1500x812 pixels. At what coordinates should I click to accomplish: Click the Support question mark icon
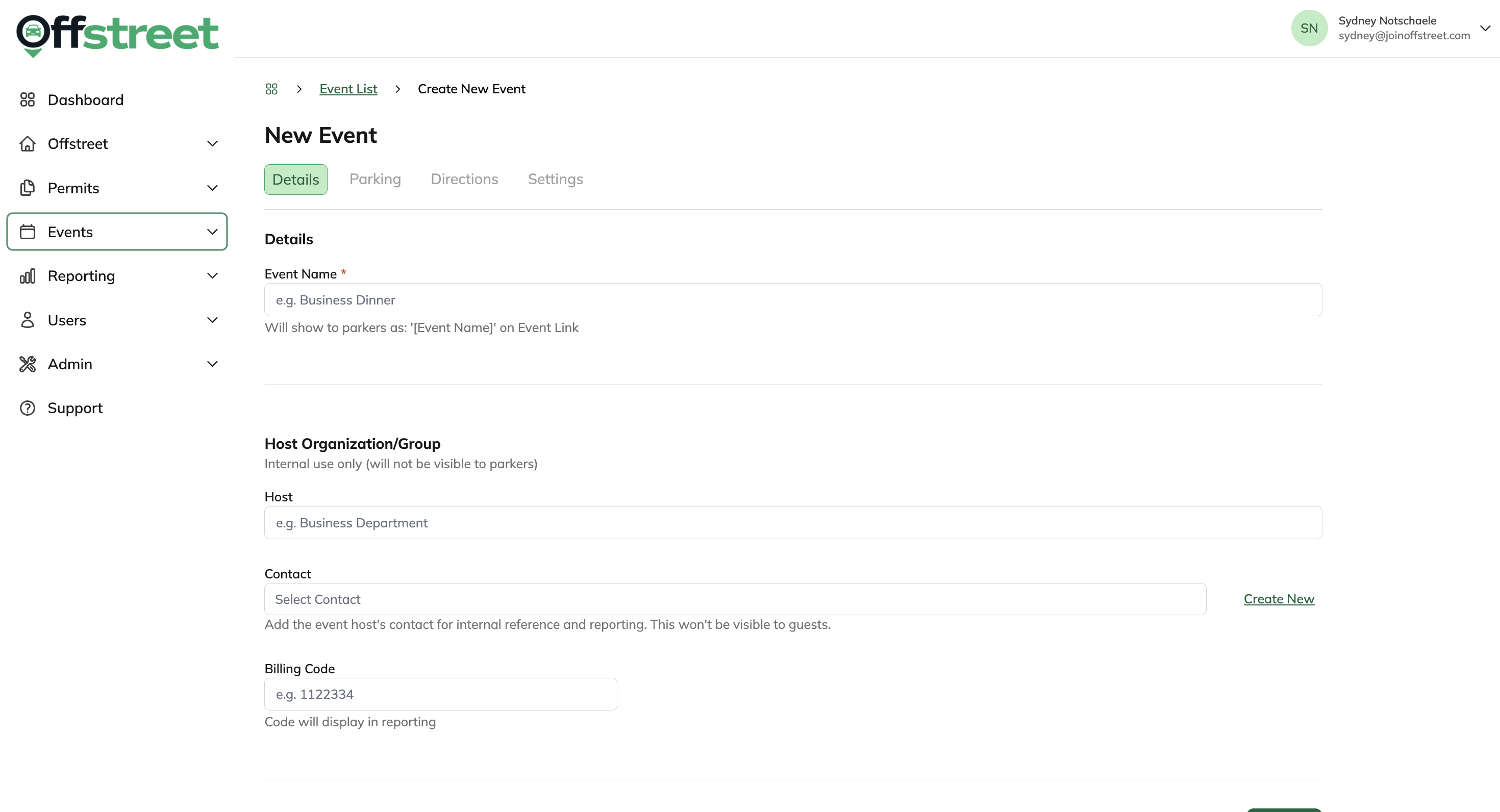click(x=28, y=408)
